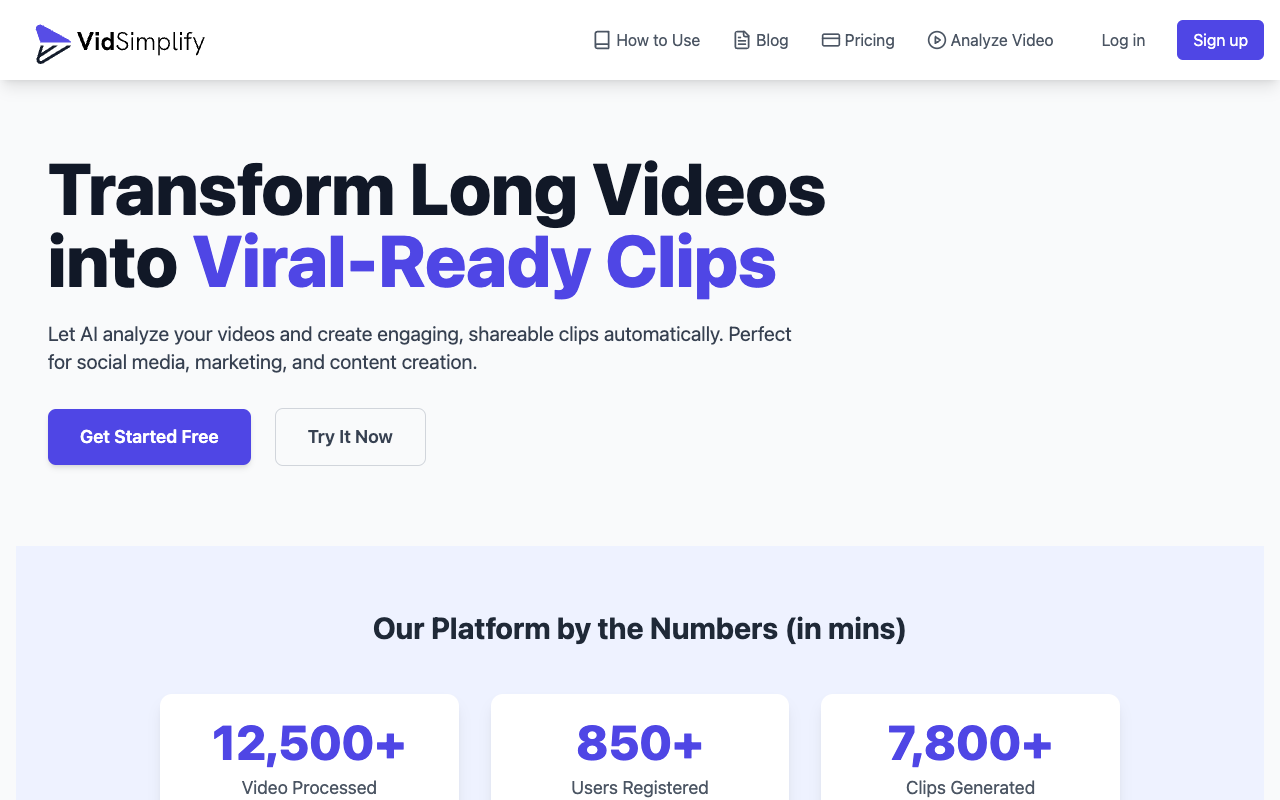1280x800 pixels.
Task: Click the 7,800+ Clips Generated card
Action: pos(970,755)
